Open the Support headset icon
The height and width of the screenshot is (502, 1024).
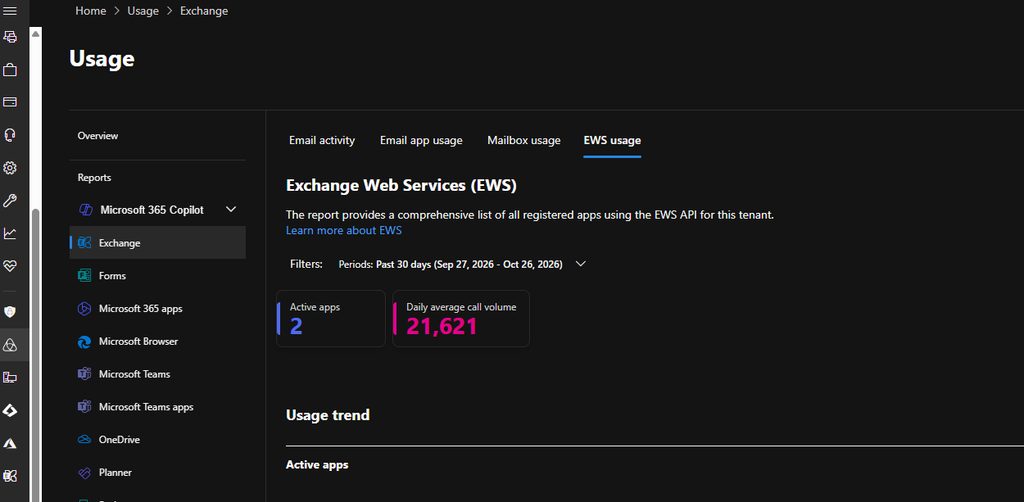coord(10,135)
